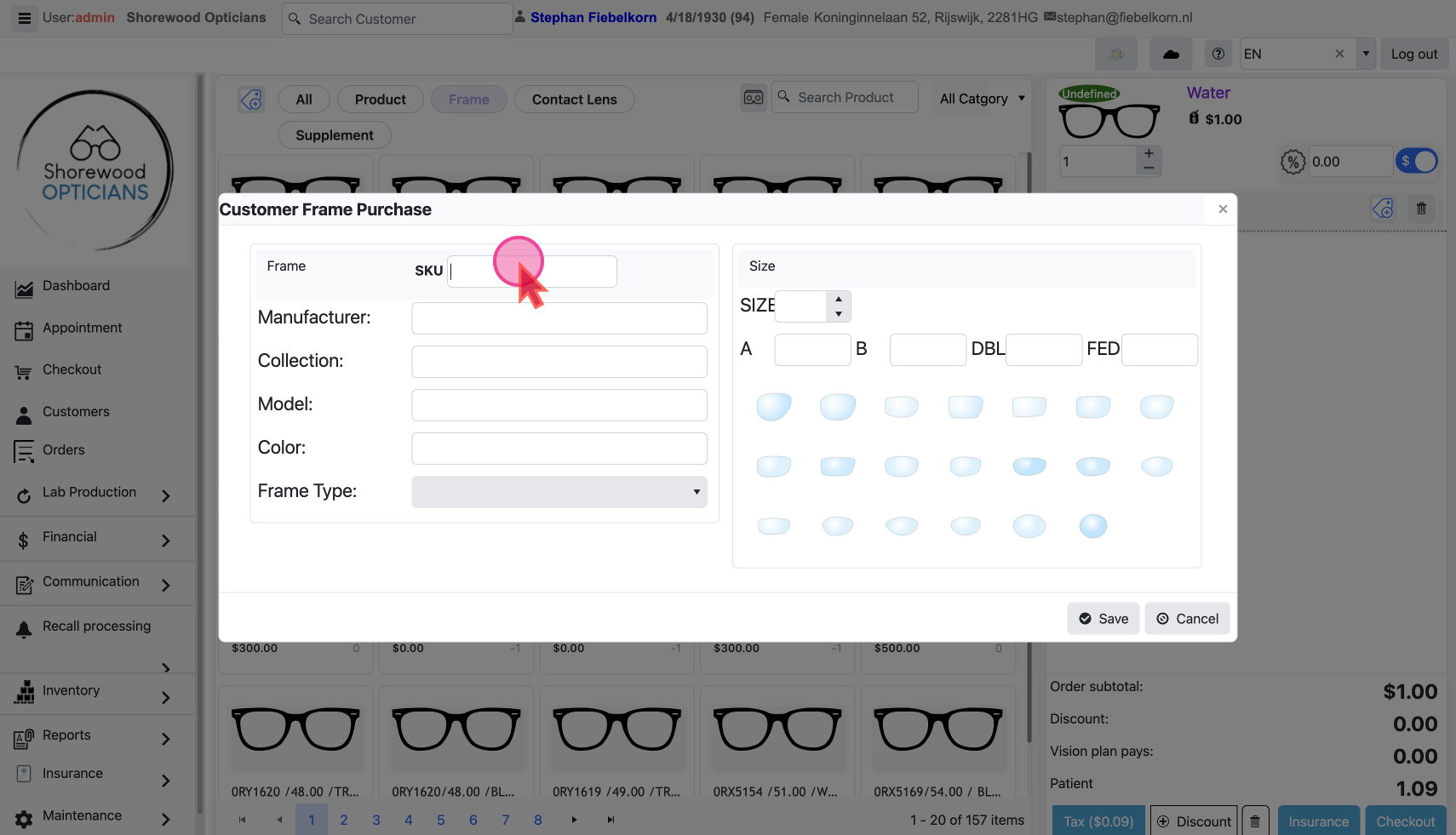Select the round lens shape in last row
Screen dimensions: 1456x835
[x=1092, y=526]
